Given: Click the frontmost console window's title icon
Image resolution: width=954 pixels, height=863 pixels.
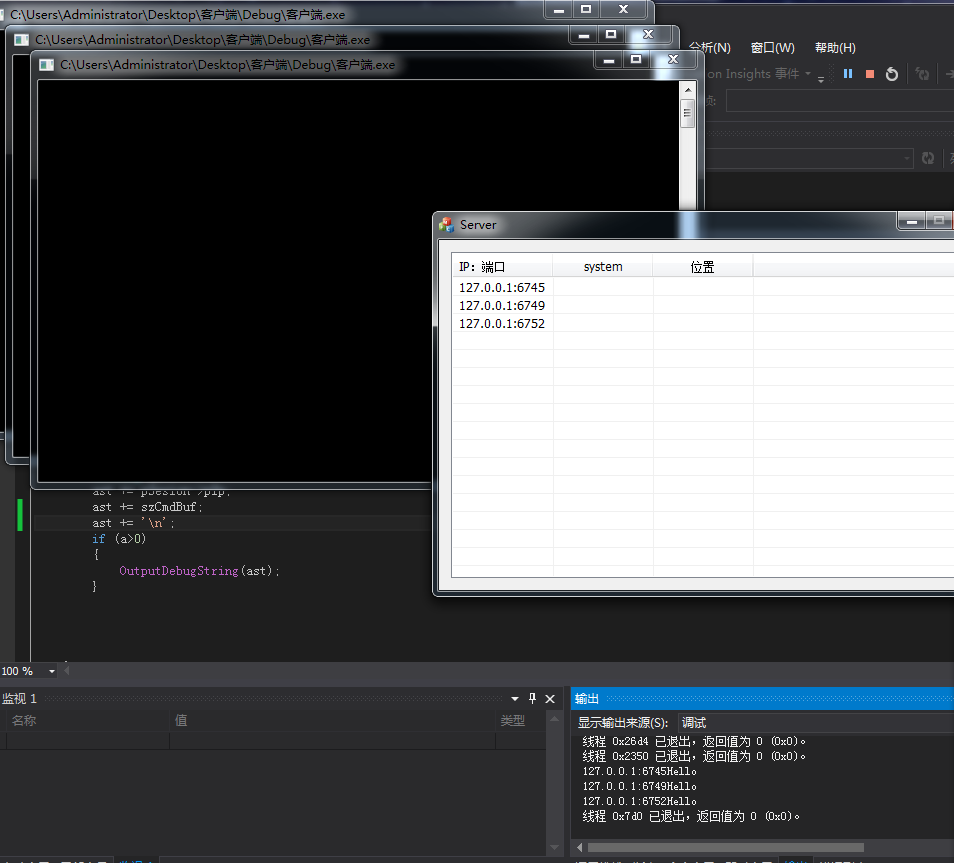Looking at the screenshot, I should pyautogui.click(x=46, y=65).
